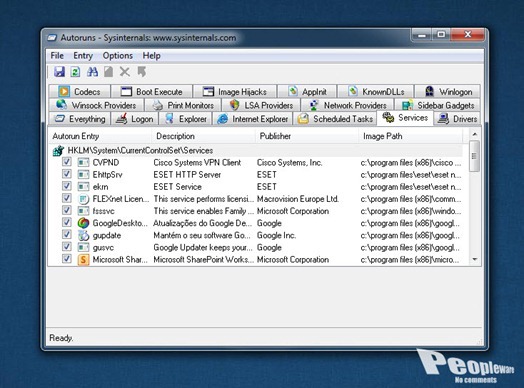This screenshot has height=388, width=524.
Task: Show the Network Providers tab
Action: (348, 105)
